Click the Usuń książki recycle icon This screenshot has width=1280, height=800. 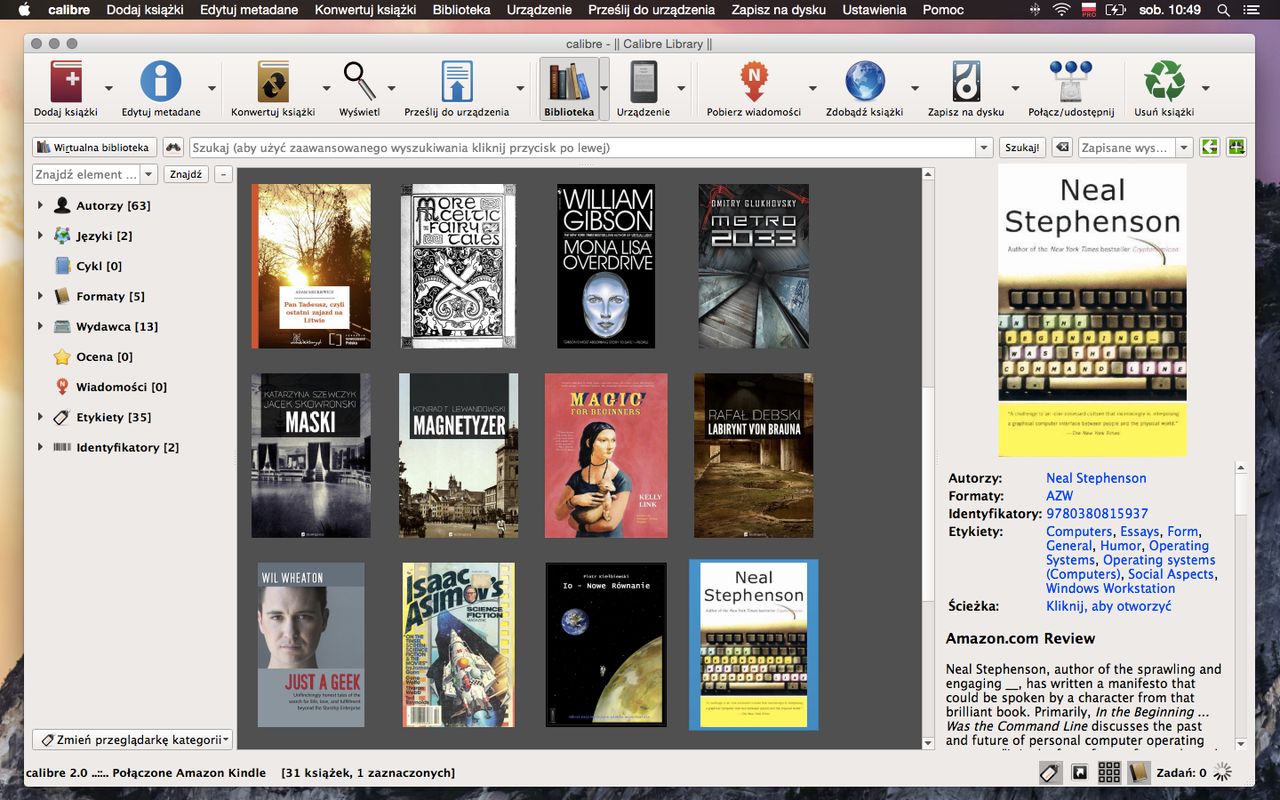coord(1164,82)
